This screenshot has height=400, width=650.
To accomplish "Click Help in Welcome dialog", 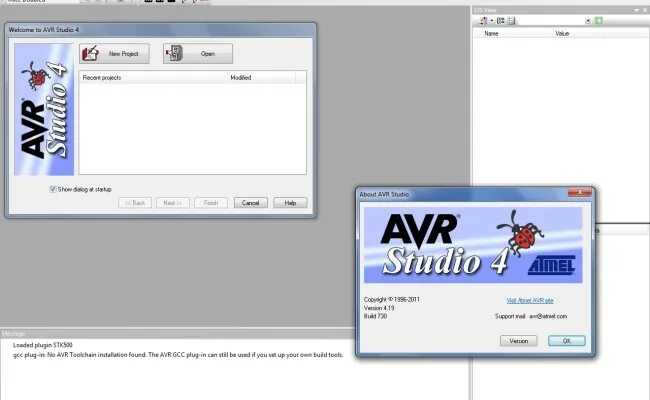I will pos(290,203).
